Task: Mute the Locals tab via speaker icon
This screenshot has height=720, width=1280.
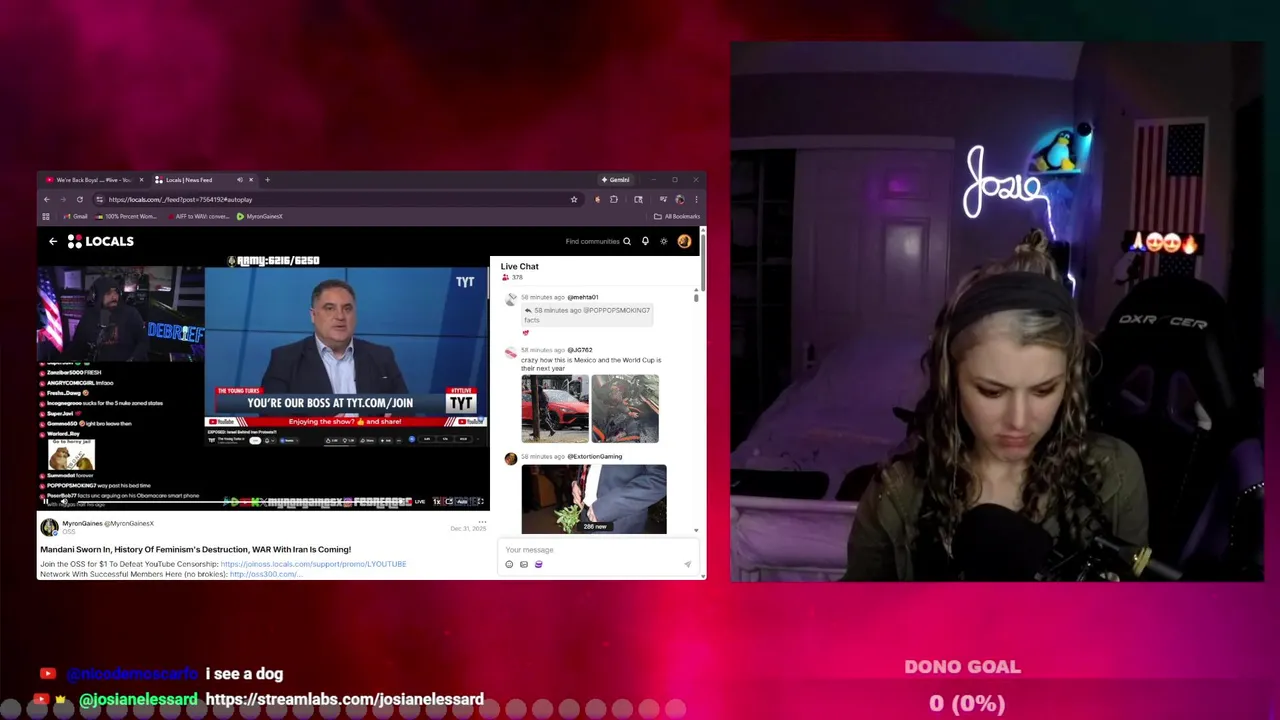Action: pyautogui.click(x=239, y=180)
